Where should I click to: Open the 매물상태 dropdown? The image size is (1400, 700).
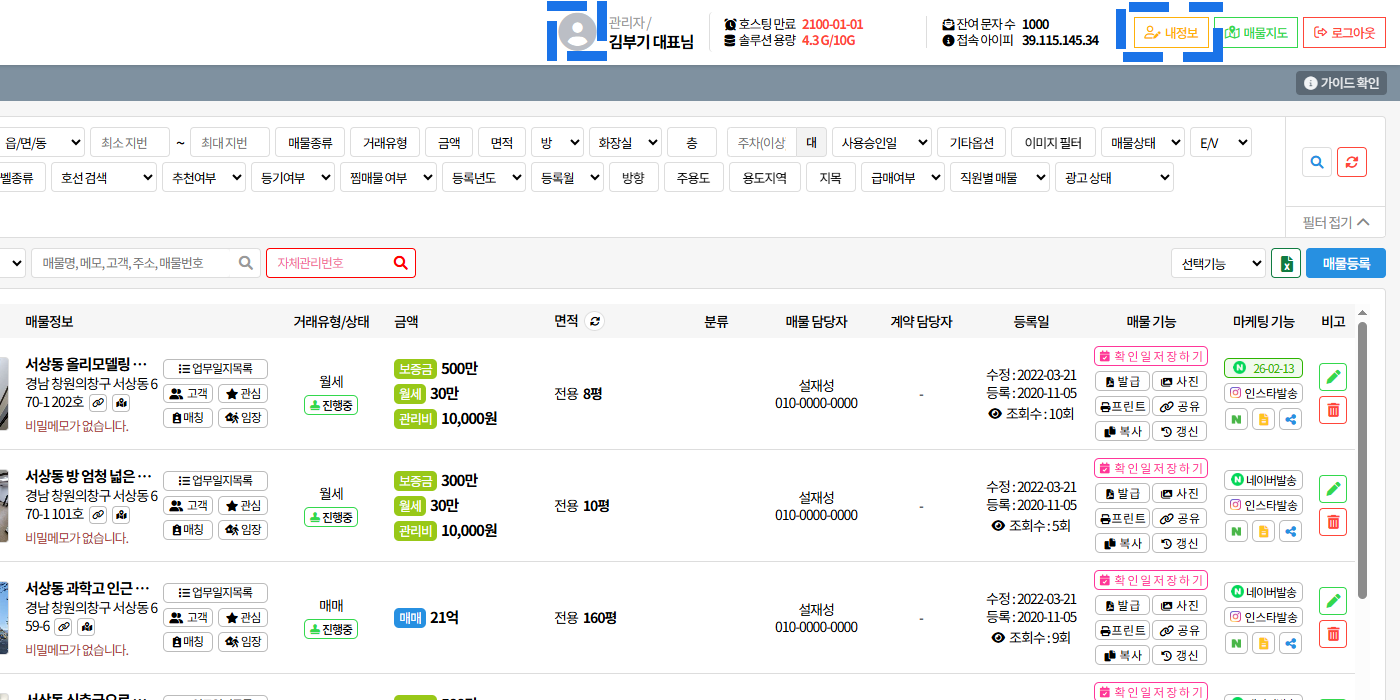pos(1142,143)
